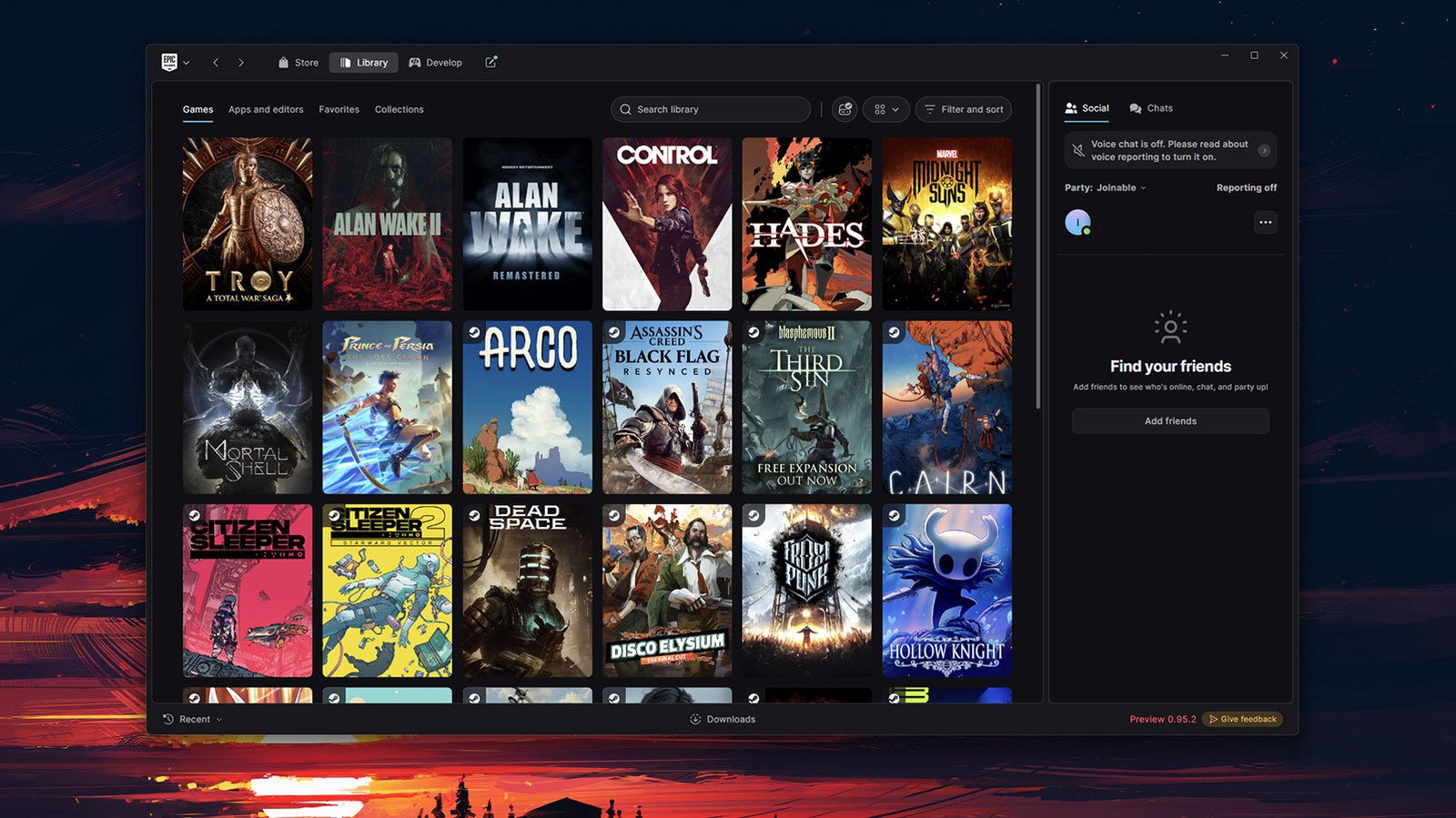Click the badge icon on the Arco cover

tap(474, 332)
